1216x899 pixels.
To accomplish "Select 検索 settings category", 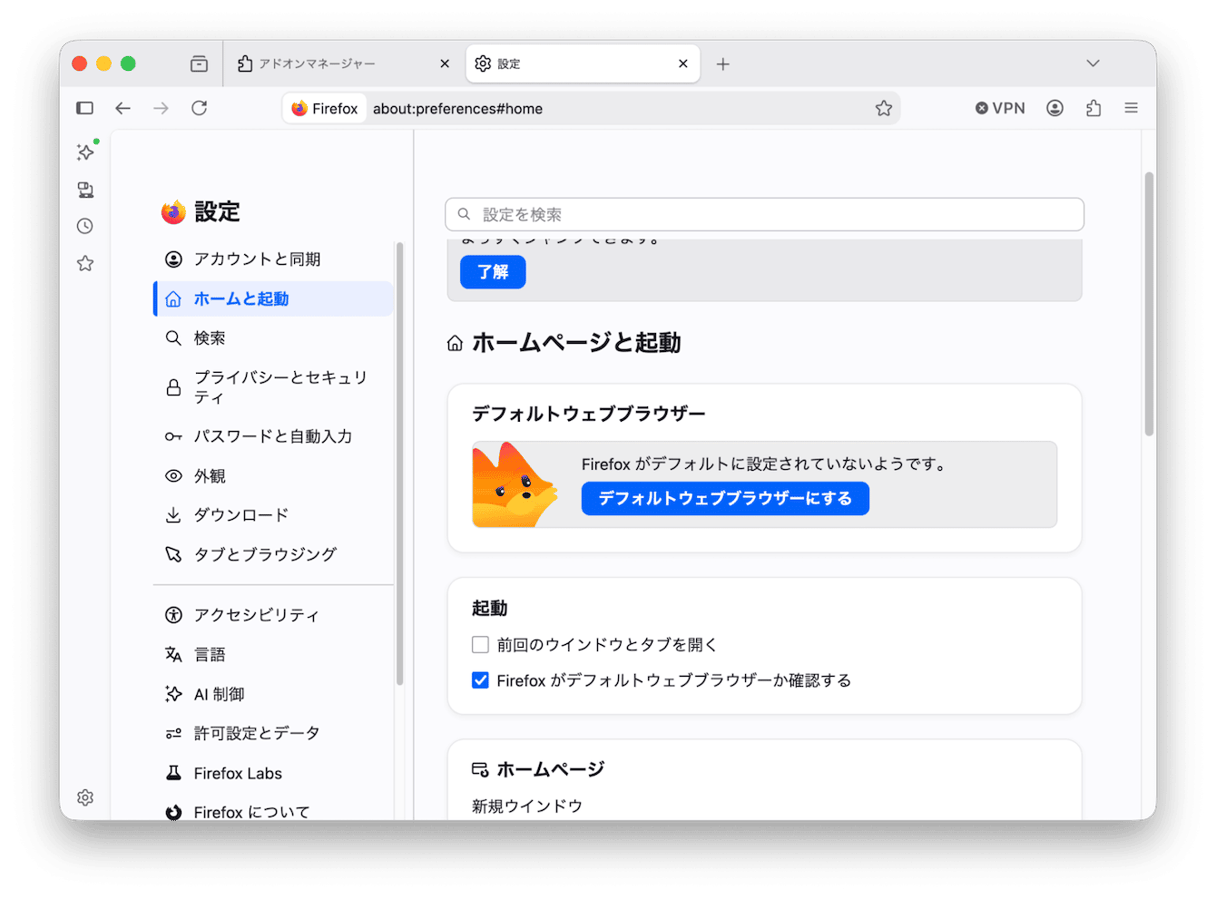I will pos(273,338).
